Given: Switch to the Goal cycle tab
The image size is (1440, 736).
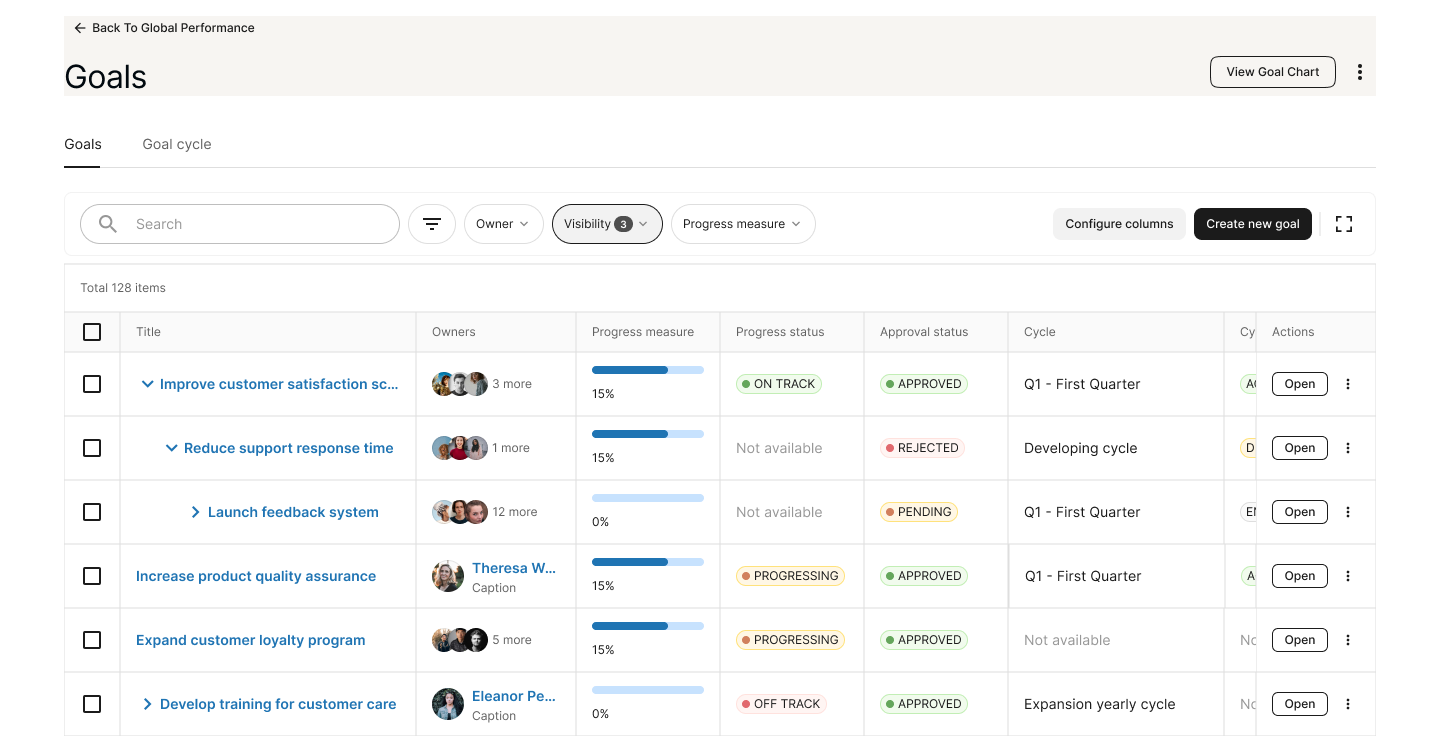Looking at the screenshot, I should pos(176,144).
